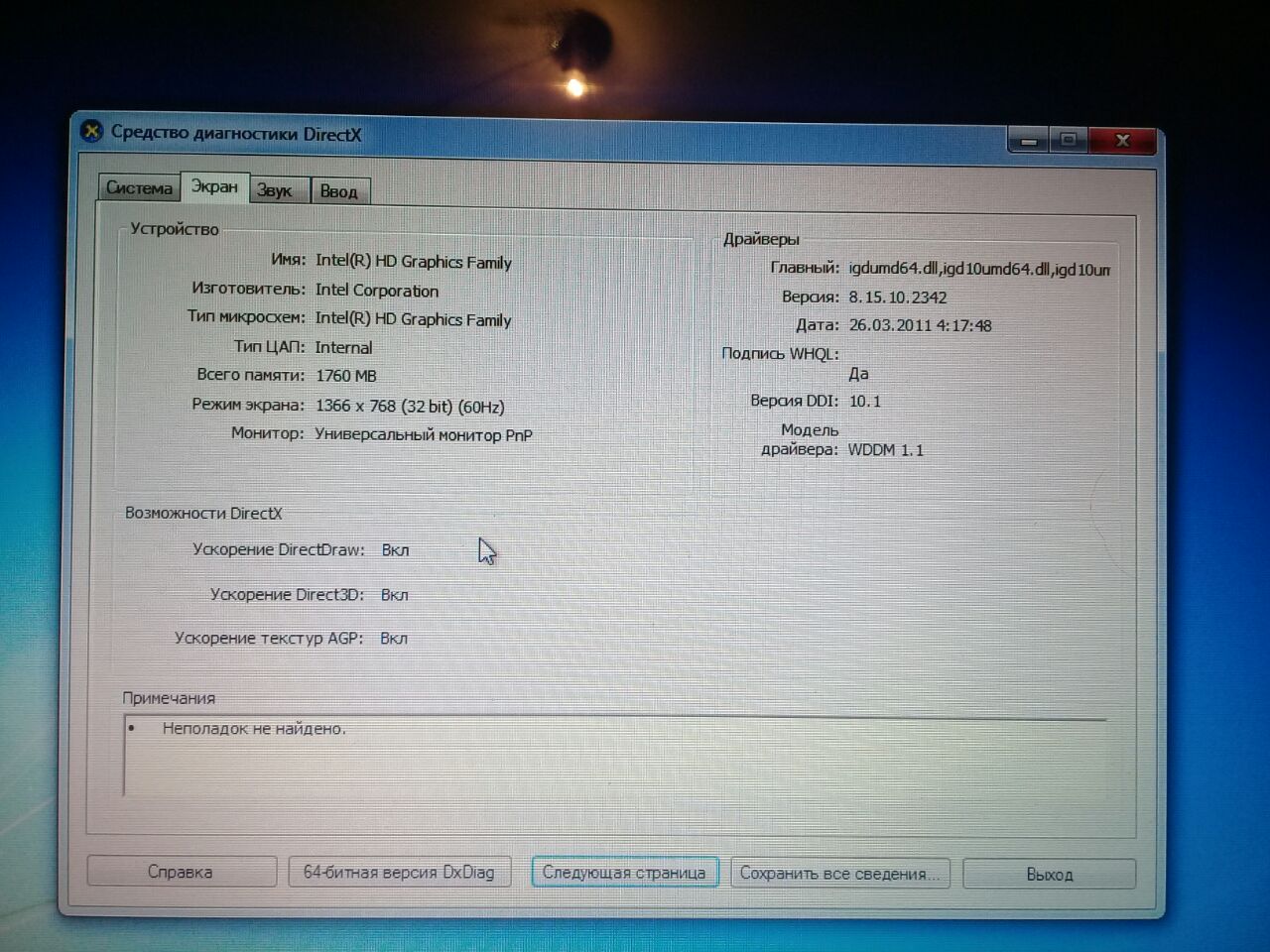
Task: Click WHQL signature value Да
Action: pyautogui.click(x=859, y=374)
